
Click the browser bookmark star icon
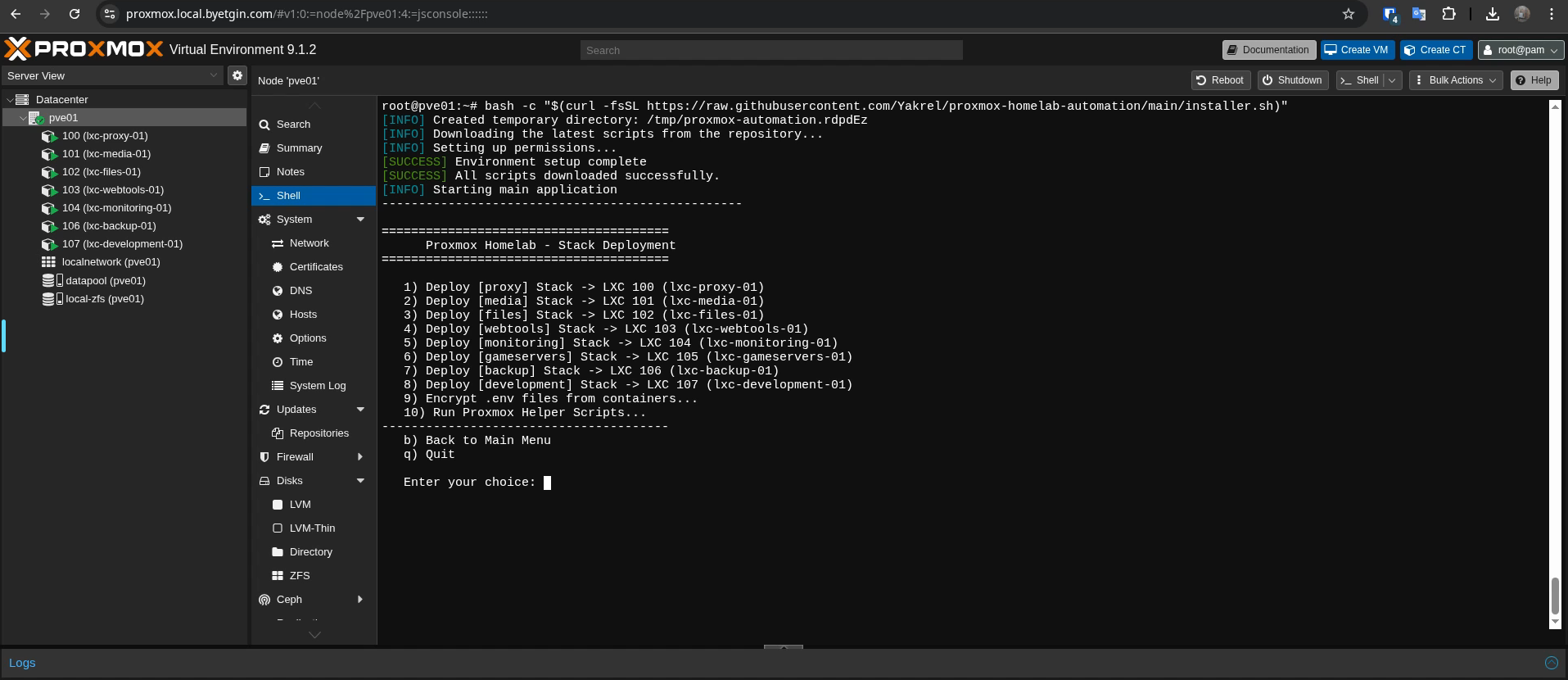1348,14
